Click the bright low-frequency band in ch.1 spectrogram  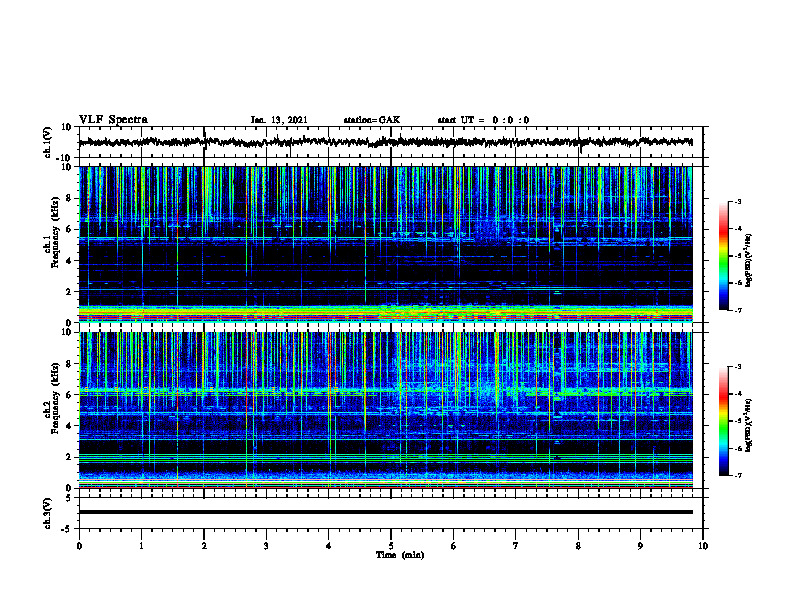386,314
